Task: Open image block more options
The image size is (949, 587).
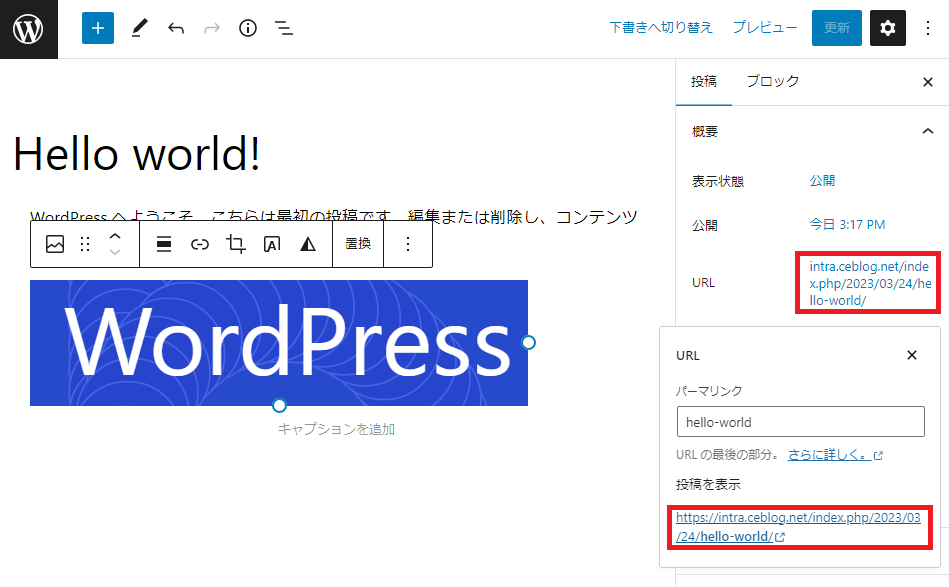Action: [x=408, y=244]
